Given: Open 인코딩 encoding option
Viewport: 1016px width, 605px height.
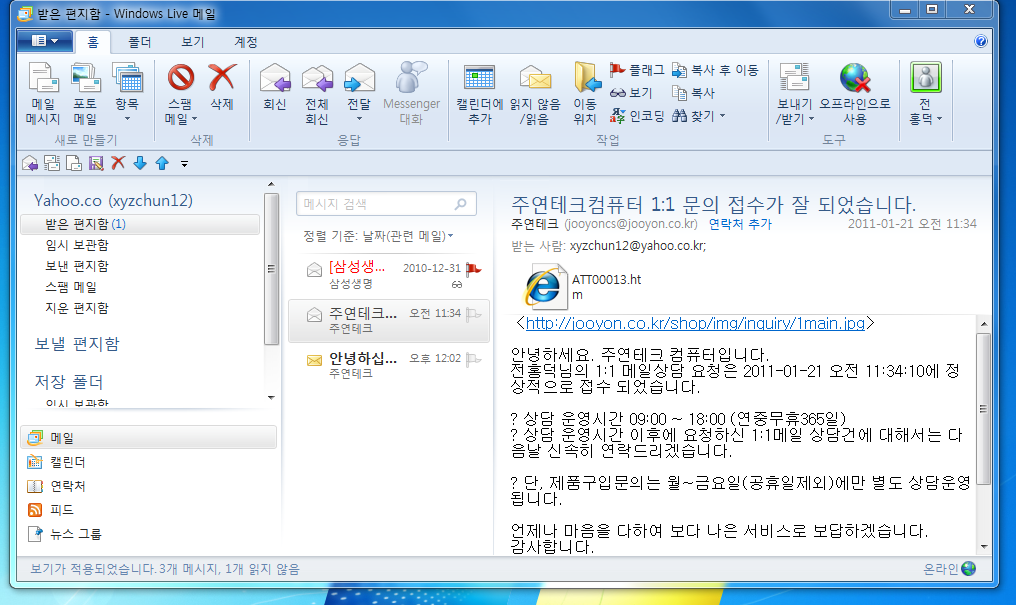Looking at the screenshot, I should click(637, 116).
